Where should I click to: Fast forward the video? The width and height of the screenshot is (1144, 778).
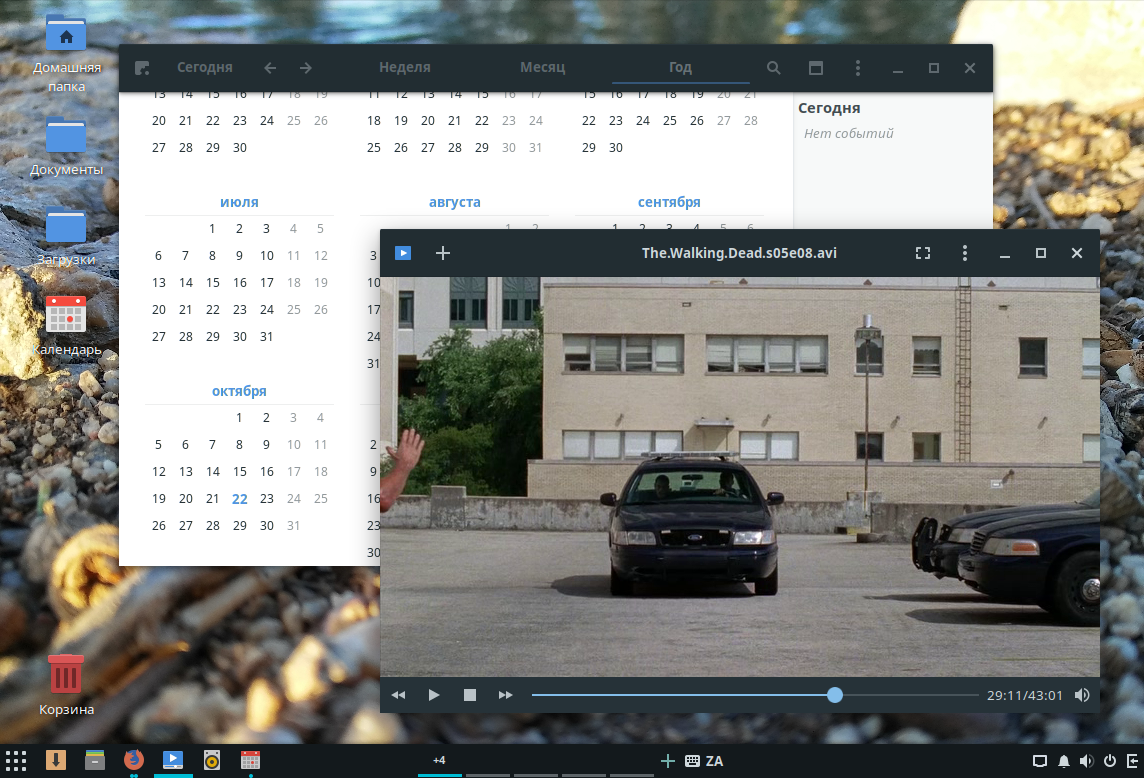pos(506,695)
